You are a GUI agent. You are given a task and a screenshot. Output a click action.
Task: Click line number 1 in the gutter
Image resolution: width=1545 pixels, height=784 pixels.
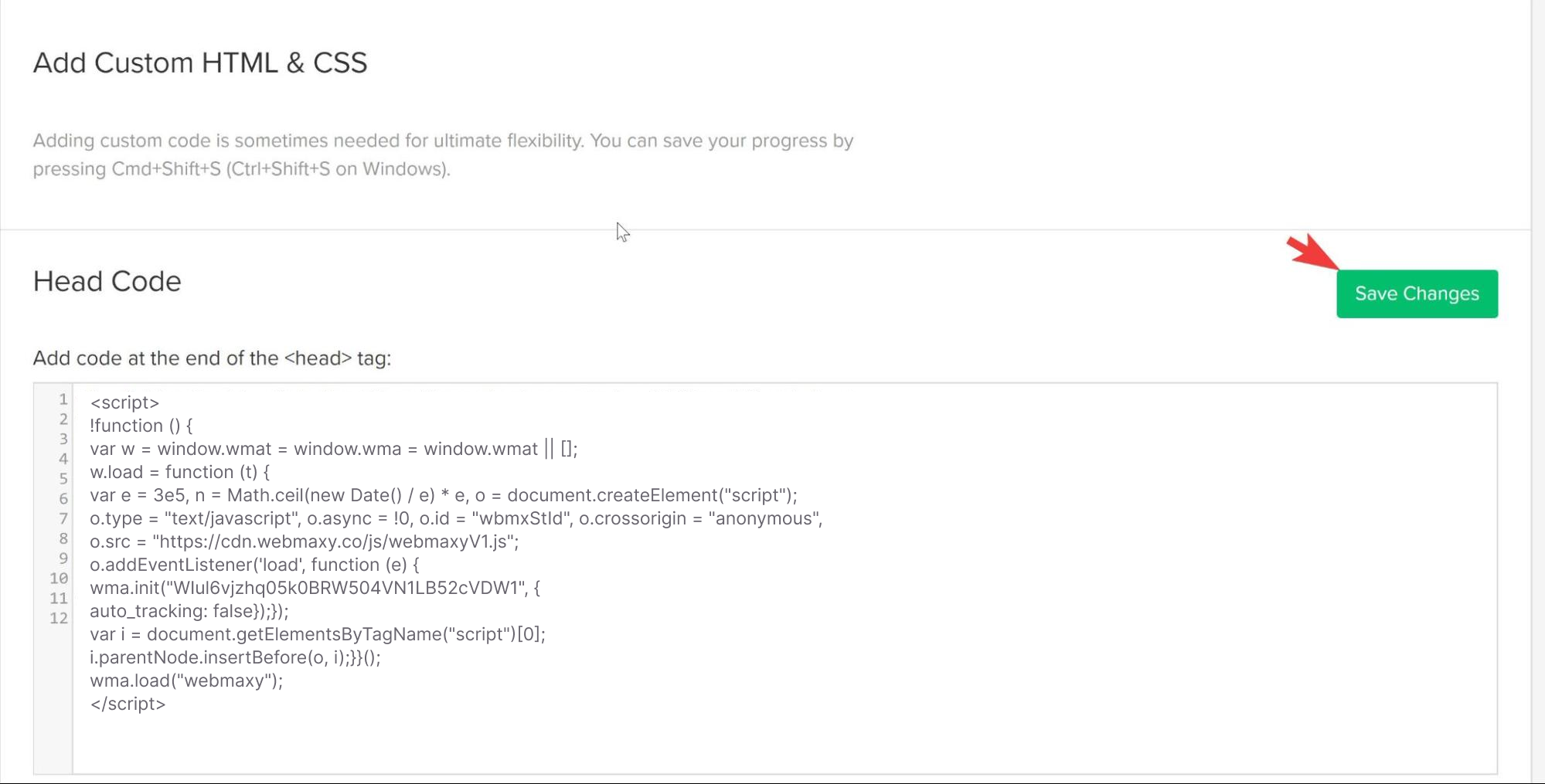(63, 400)
